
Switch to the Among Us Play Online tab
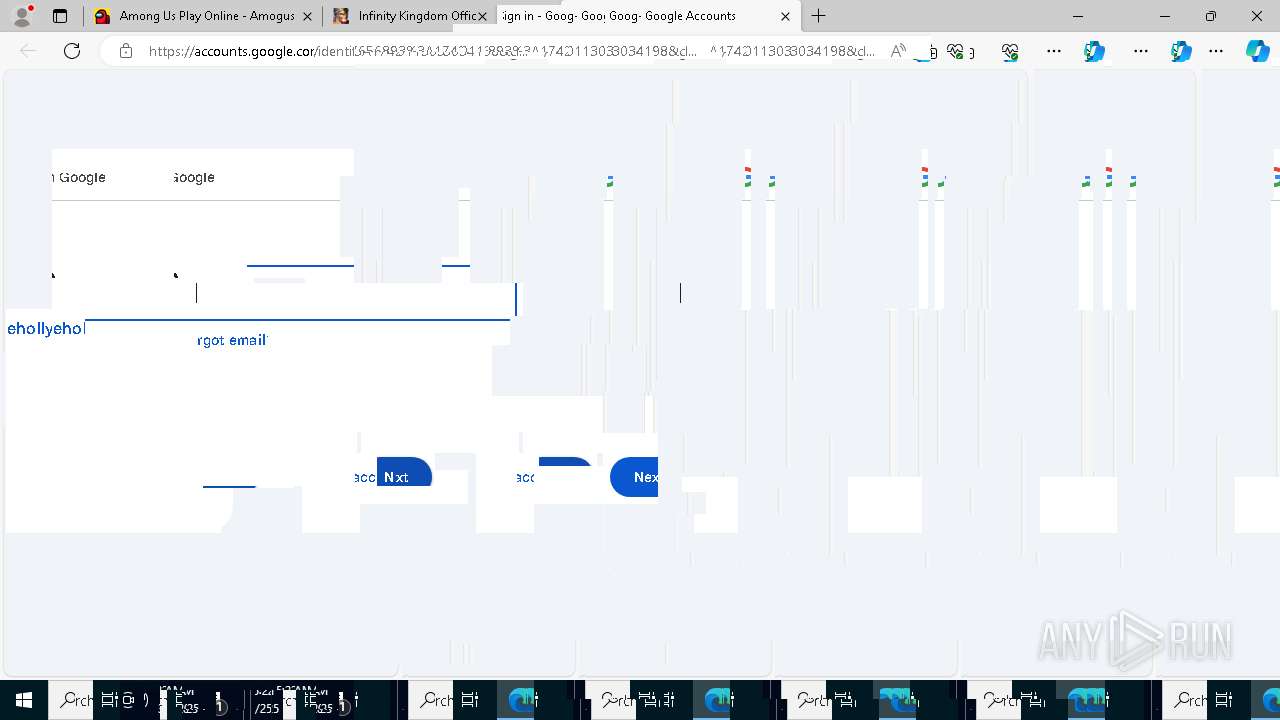pos(201,16)
